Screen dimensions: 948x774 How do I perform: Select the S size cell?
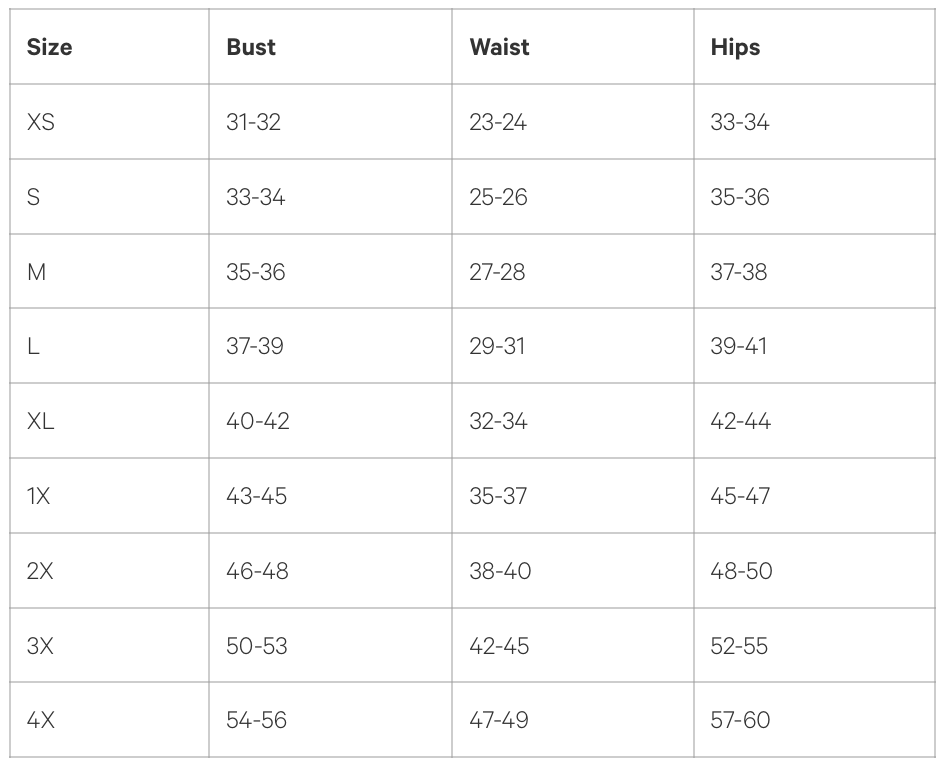(x=33, y=197)
